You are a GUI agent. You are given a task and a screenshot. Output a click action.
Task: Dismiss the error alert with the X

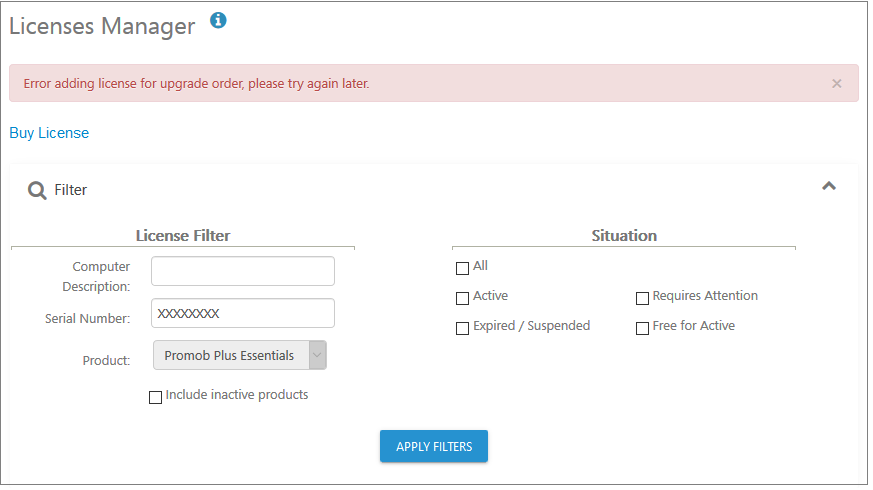point(836,84)
